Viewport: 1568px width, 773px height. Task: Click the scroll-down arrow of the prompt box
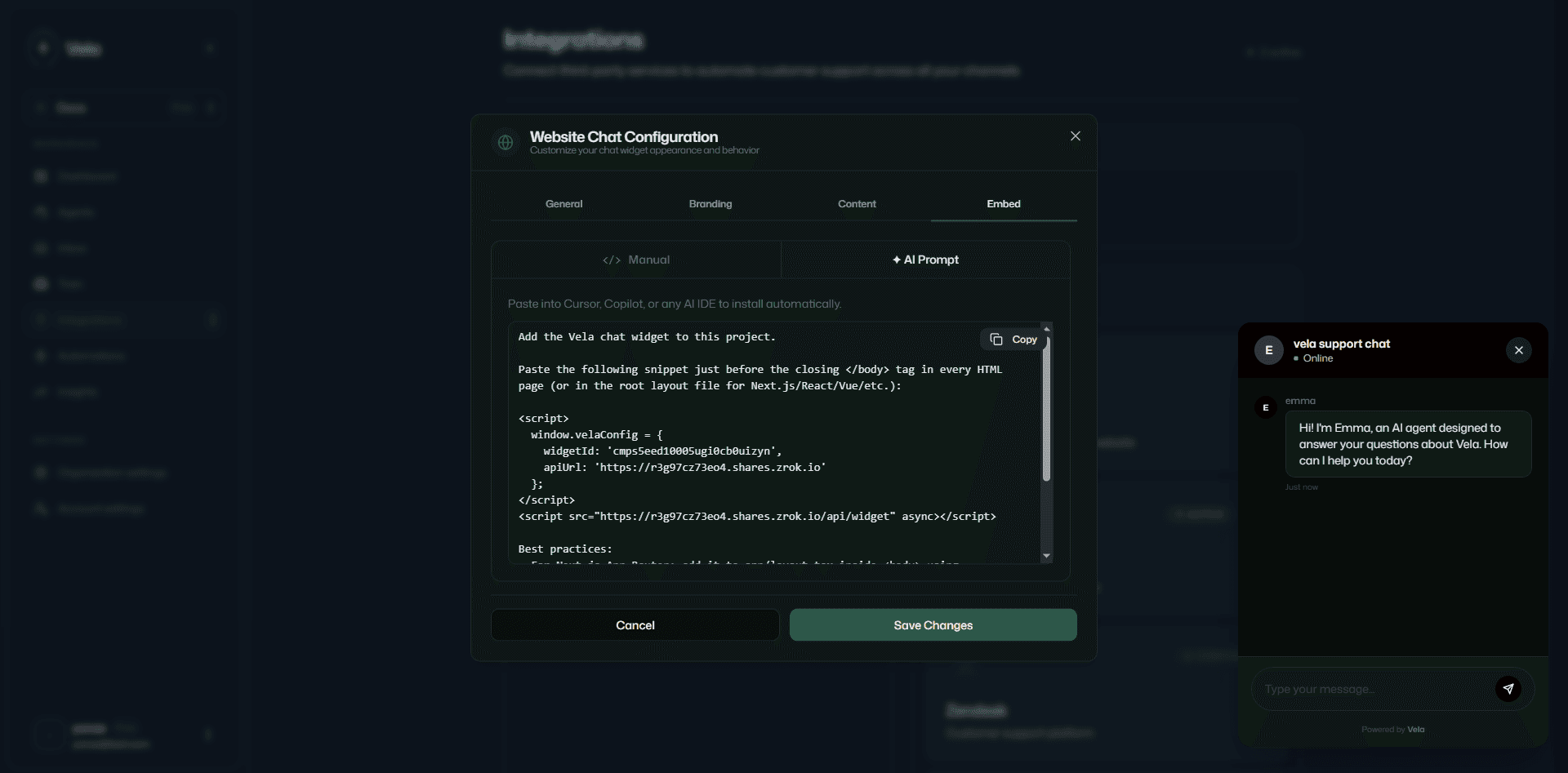point(1046,556)
